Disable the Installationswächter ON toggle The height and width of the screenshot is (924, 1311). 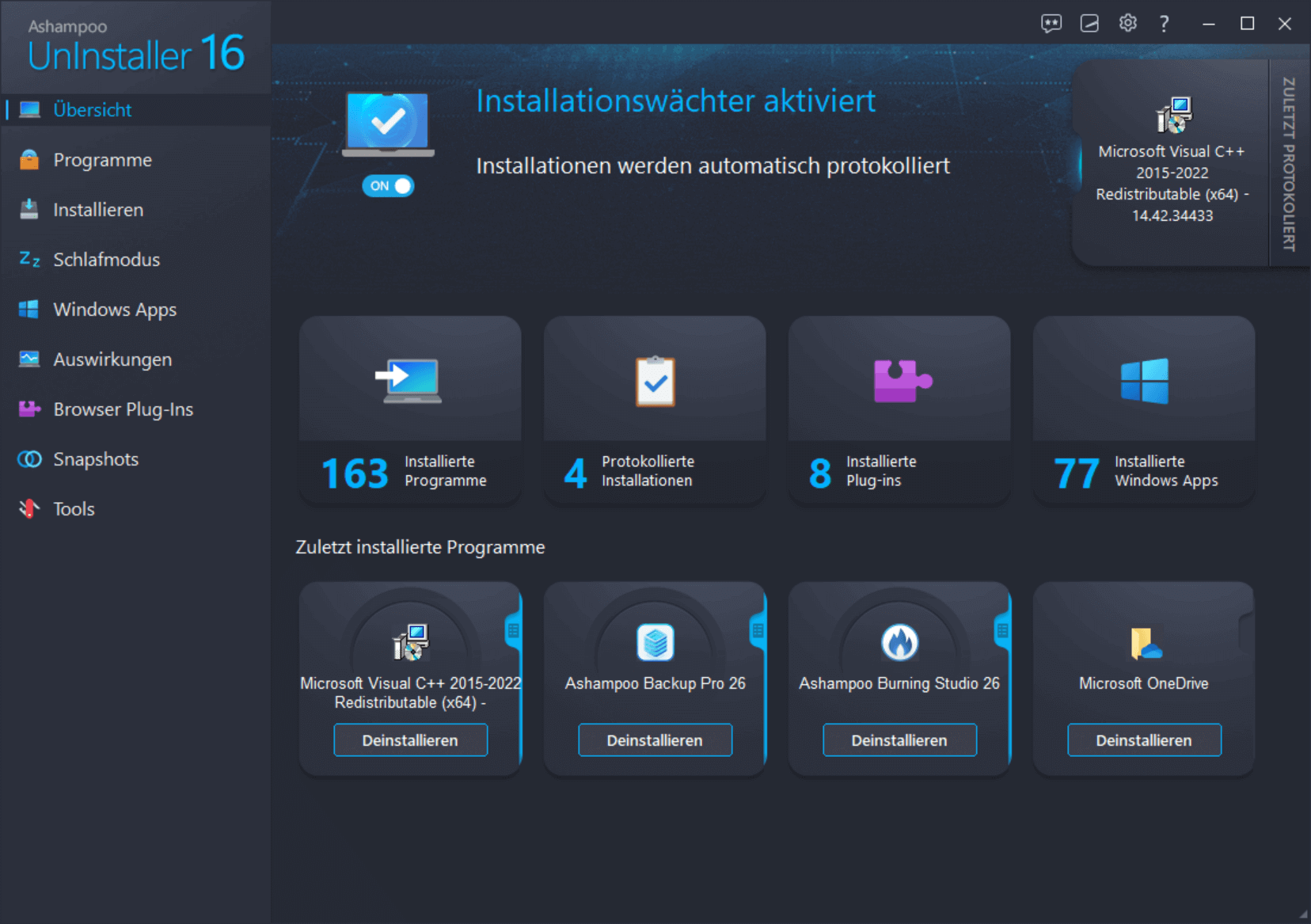(x=387, y=185)
